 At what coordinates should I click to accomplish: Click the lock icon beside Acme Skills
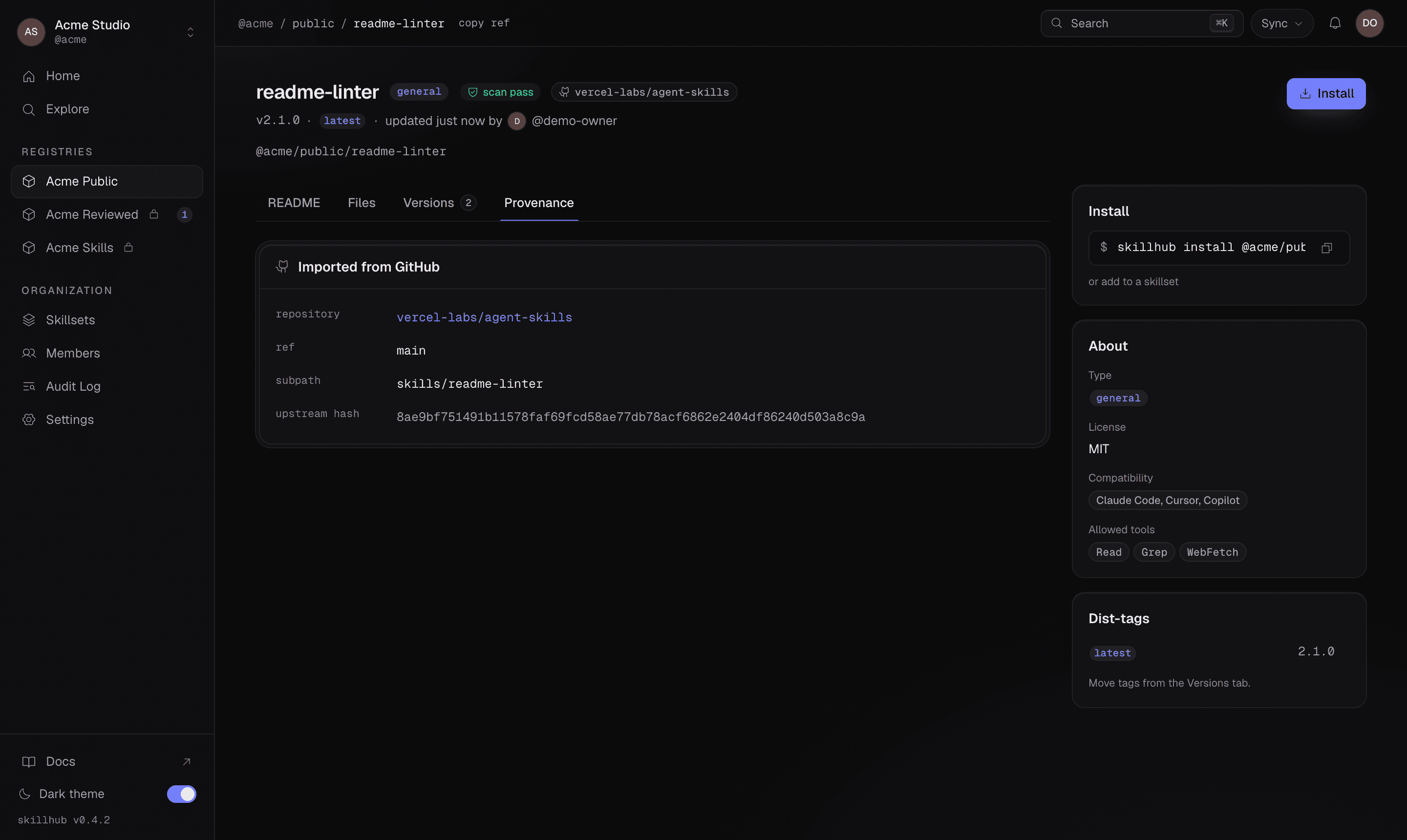(128, 247)
